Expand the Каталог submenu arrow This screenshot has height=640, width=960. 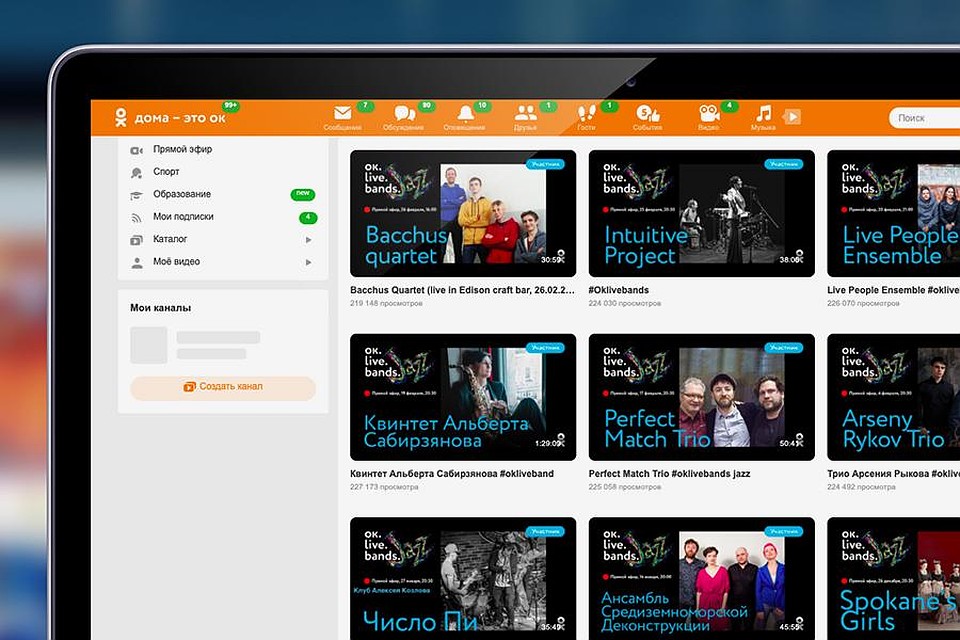pyautogui.click(x=309, y=239)
